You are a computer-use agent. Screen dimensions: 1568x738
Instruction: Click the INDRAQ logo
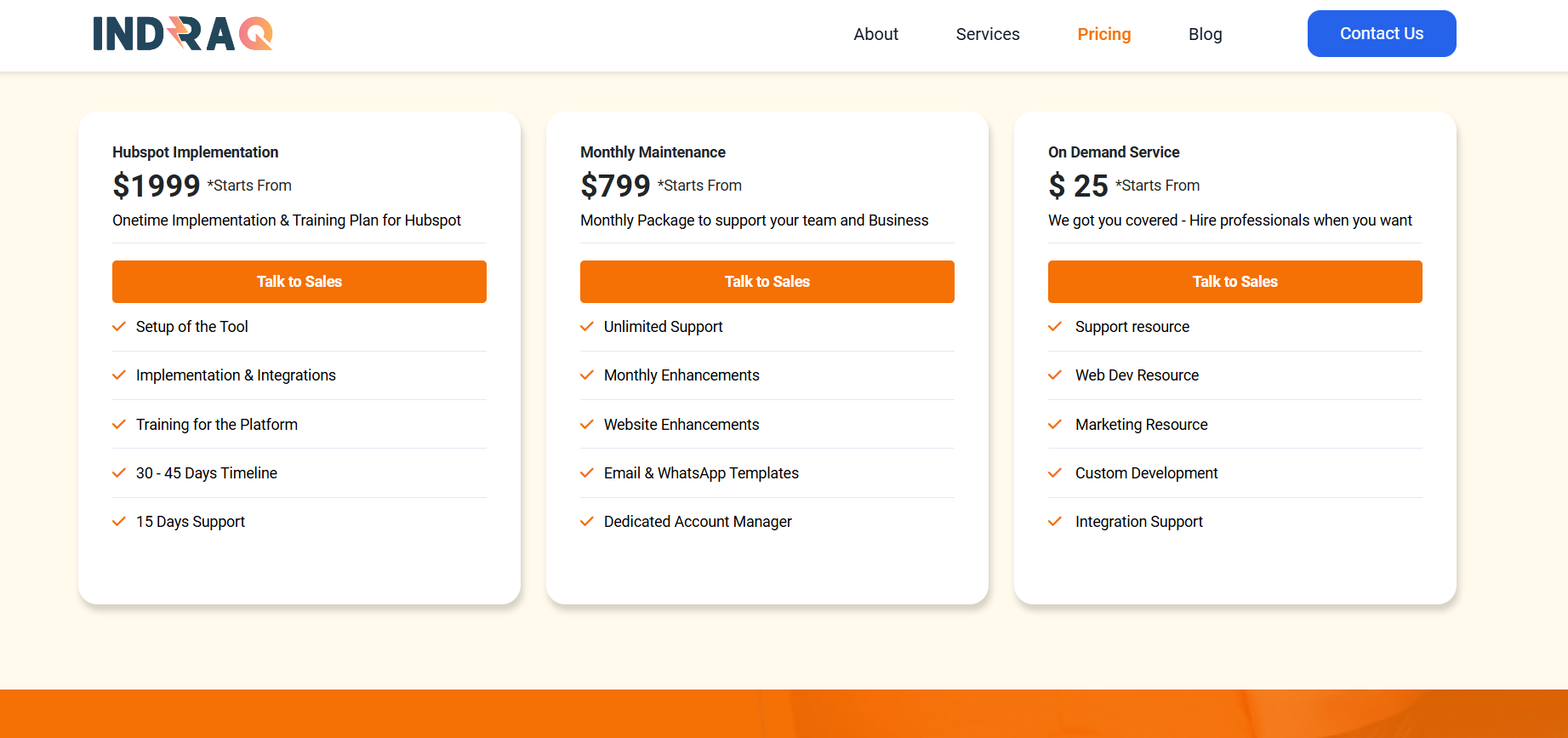(x=183, y=34)
